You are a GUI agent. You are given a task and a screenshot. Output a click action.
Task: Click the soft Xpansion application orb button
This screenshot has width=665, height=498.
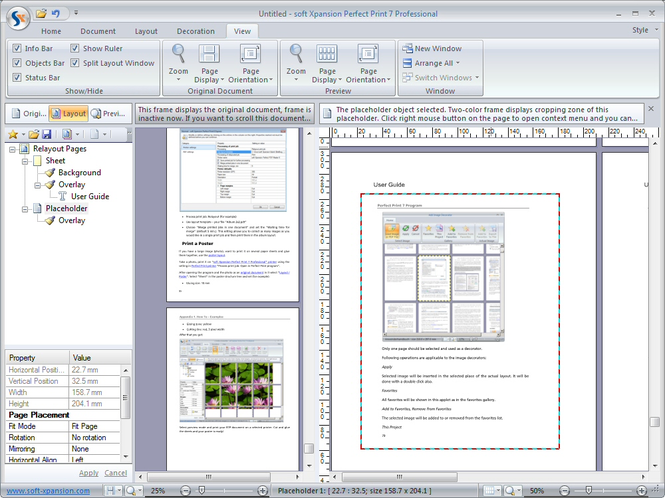[18, 18]
